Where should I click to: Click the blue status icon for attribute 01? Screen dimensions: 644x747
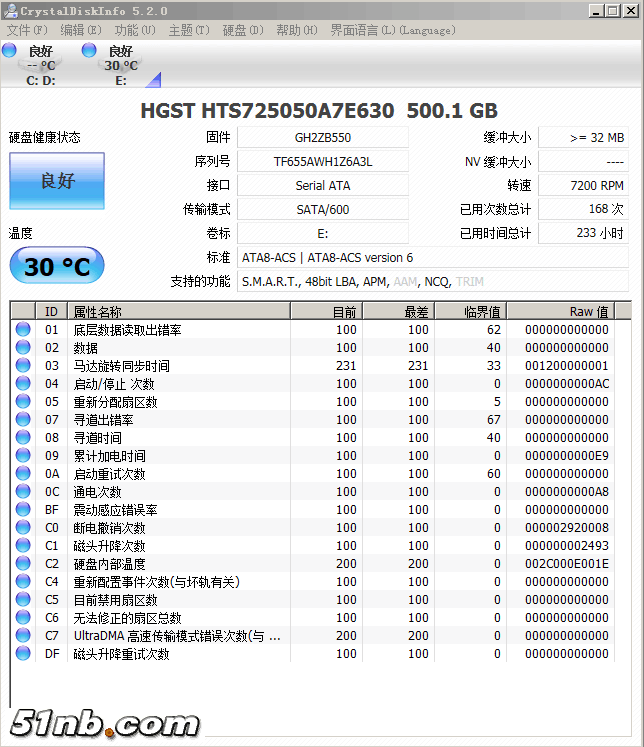(x=22, y=330)
